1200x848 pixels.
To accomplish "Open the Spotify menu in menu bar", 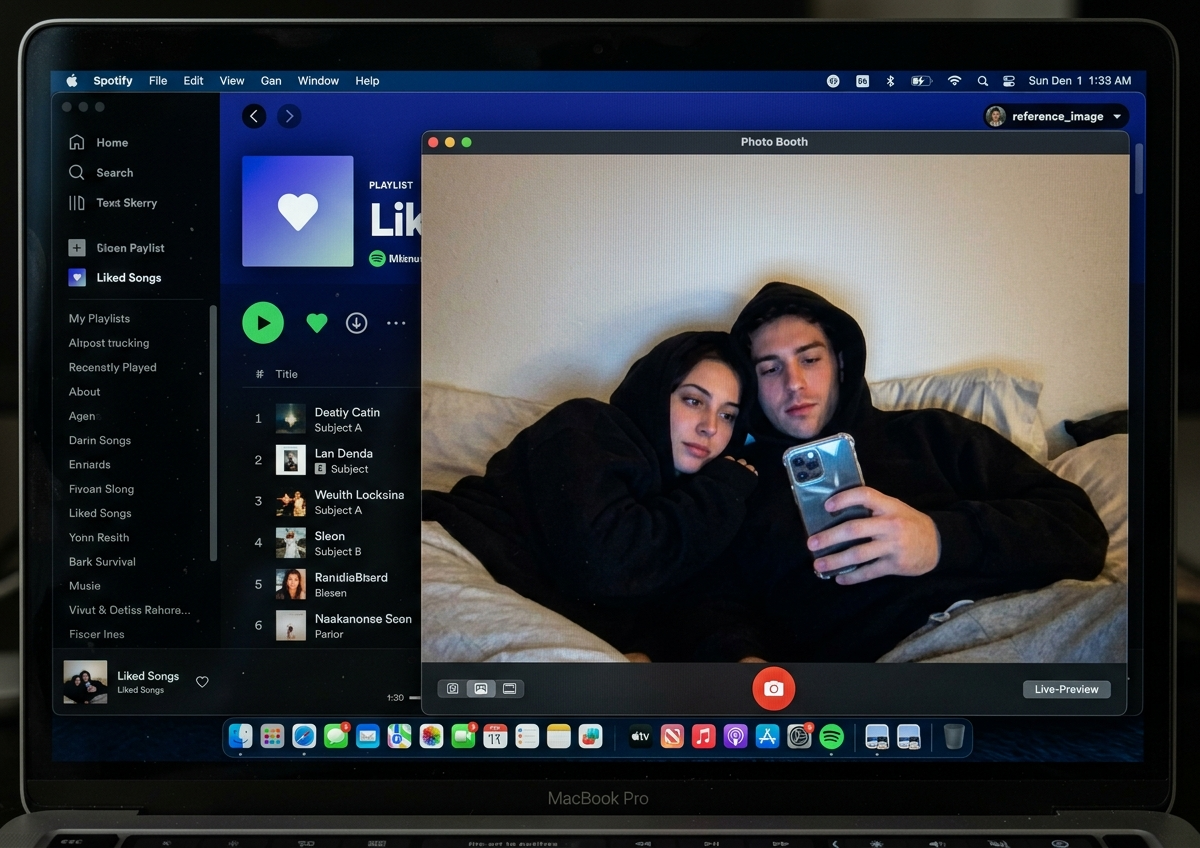I will (113, 81).
